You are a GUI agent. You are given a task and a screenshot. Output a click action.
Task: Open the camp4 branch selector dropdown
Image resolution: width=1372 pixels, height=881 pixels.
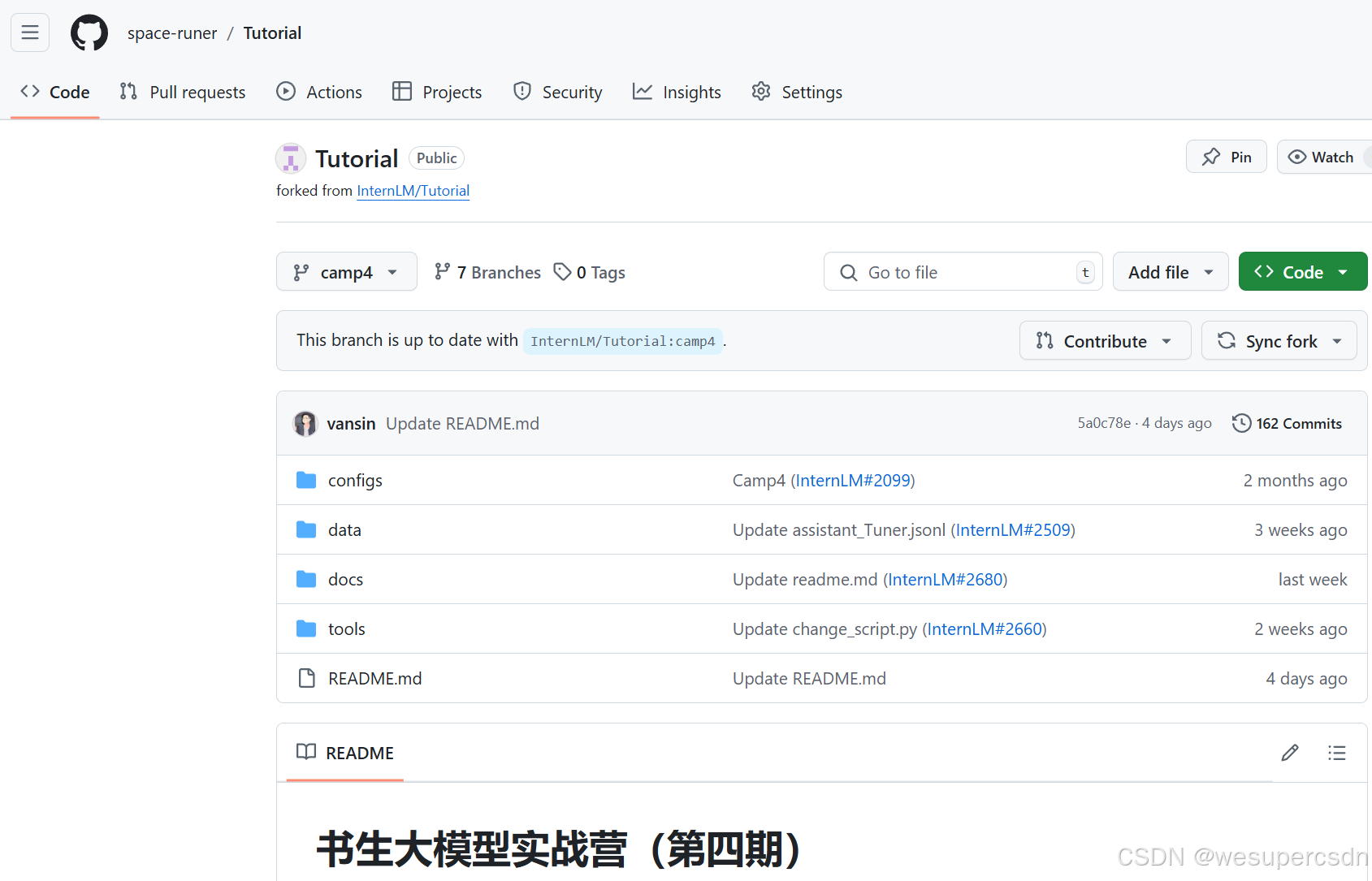(x=347, y=272)
